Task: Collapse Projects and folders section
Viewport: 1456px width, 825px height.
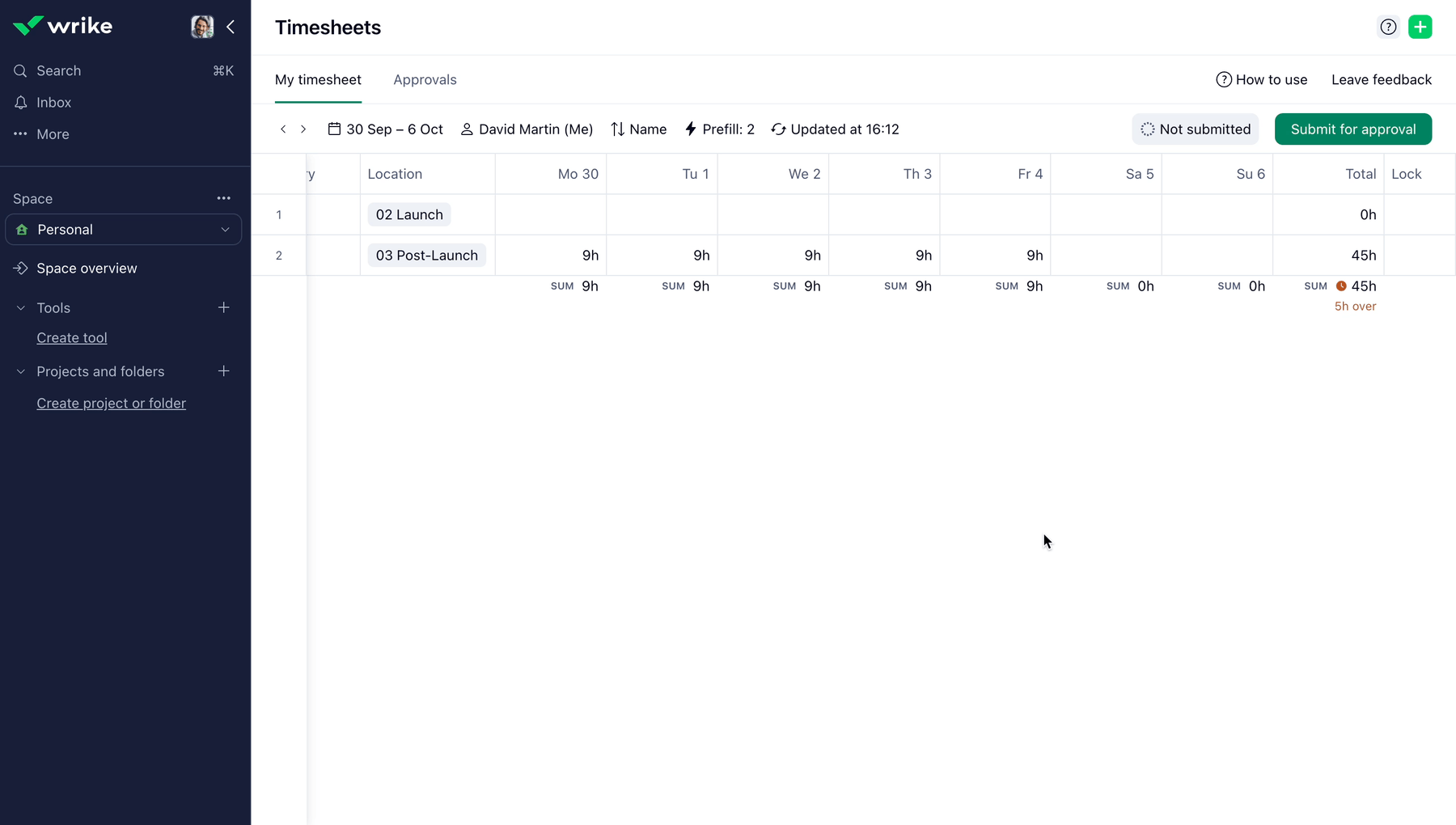Action: pyautogui.click(x=21, y=372)
